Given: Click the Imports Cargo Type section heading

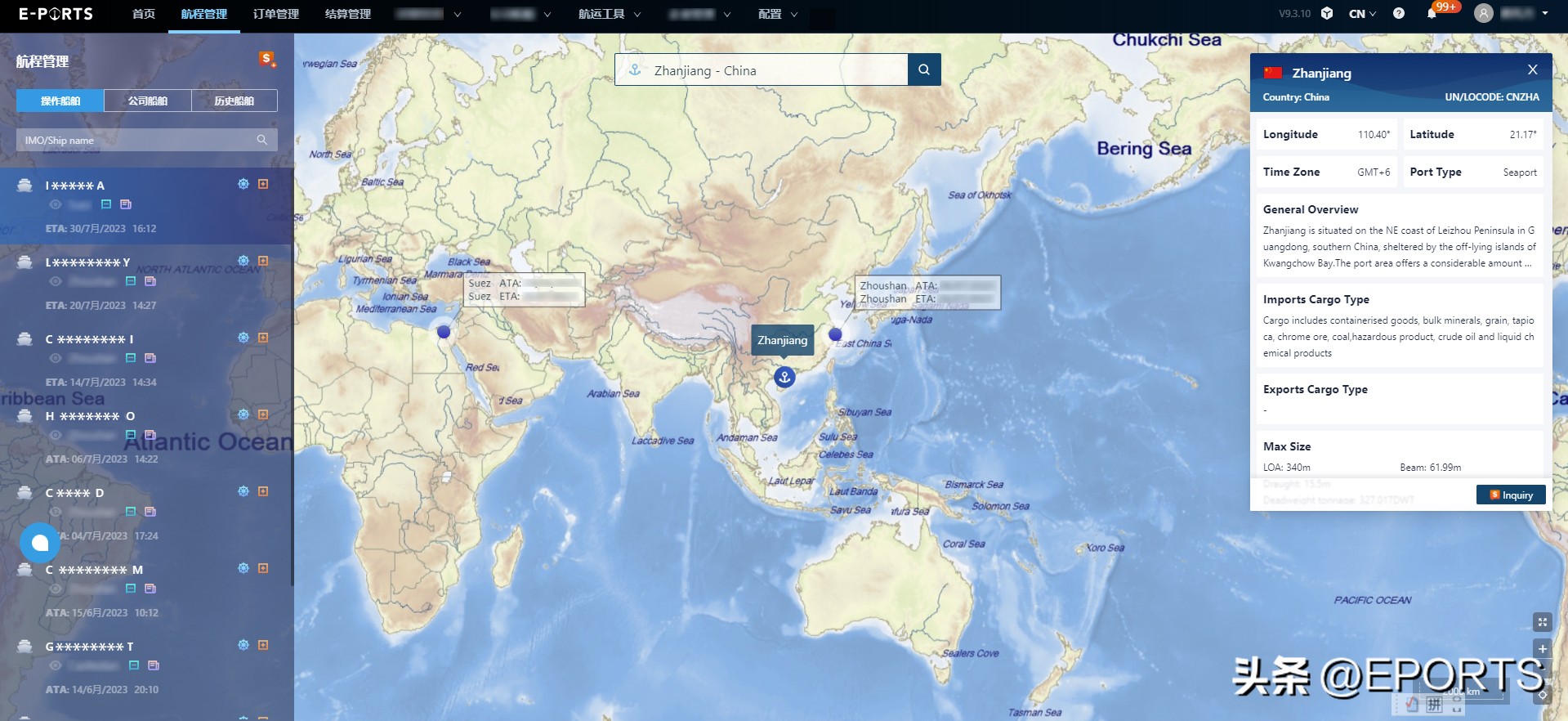Looking at the screenshot, I should pos(1316,299).
